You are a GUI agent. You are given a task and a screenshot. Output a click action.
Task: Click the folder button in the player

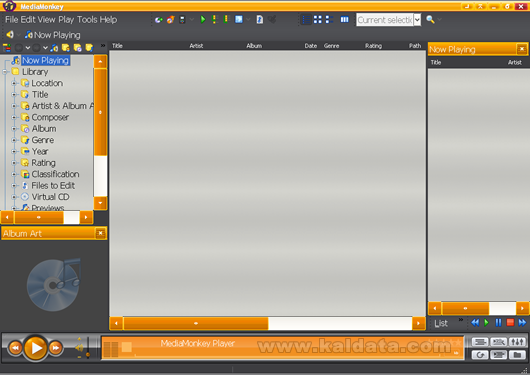click(517, 355)
